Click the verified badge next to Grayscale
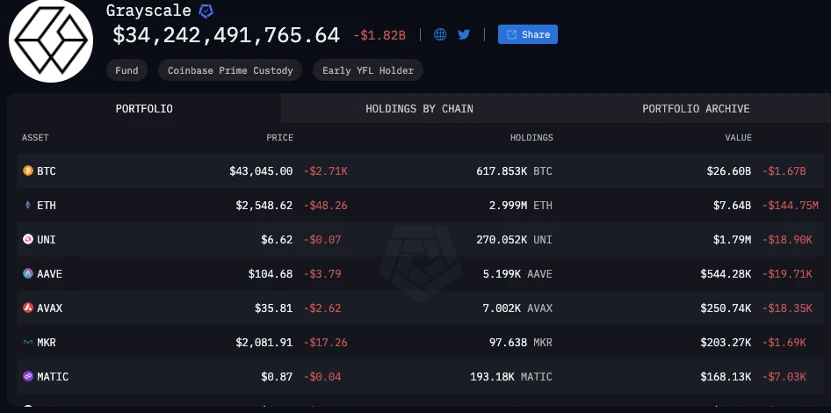The image size is (832, 414). point(206,11)
